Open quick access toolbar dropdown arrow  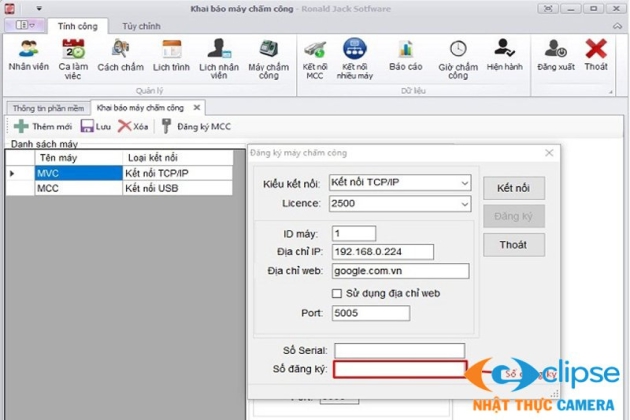pyautogui.click(x=39, y=8)
